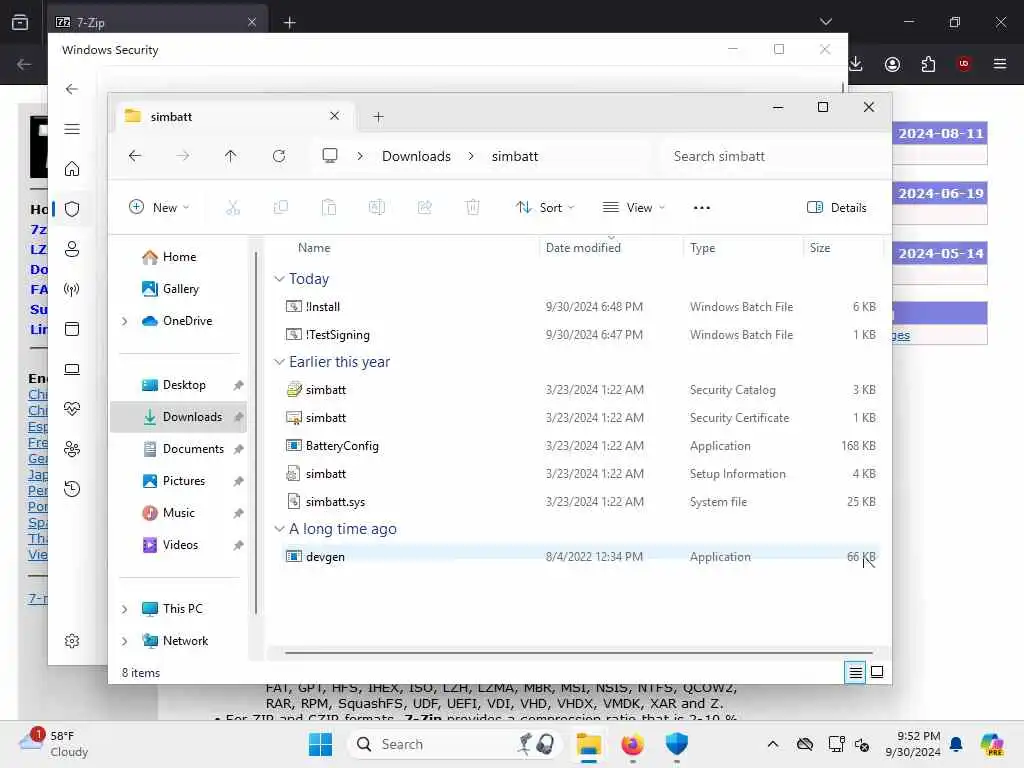Click the Windows Start button
Image resolution: width=1024 pixels, height=768 pixels.
(320, 744)
